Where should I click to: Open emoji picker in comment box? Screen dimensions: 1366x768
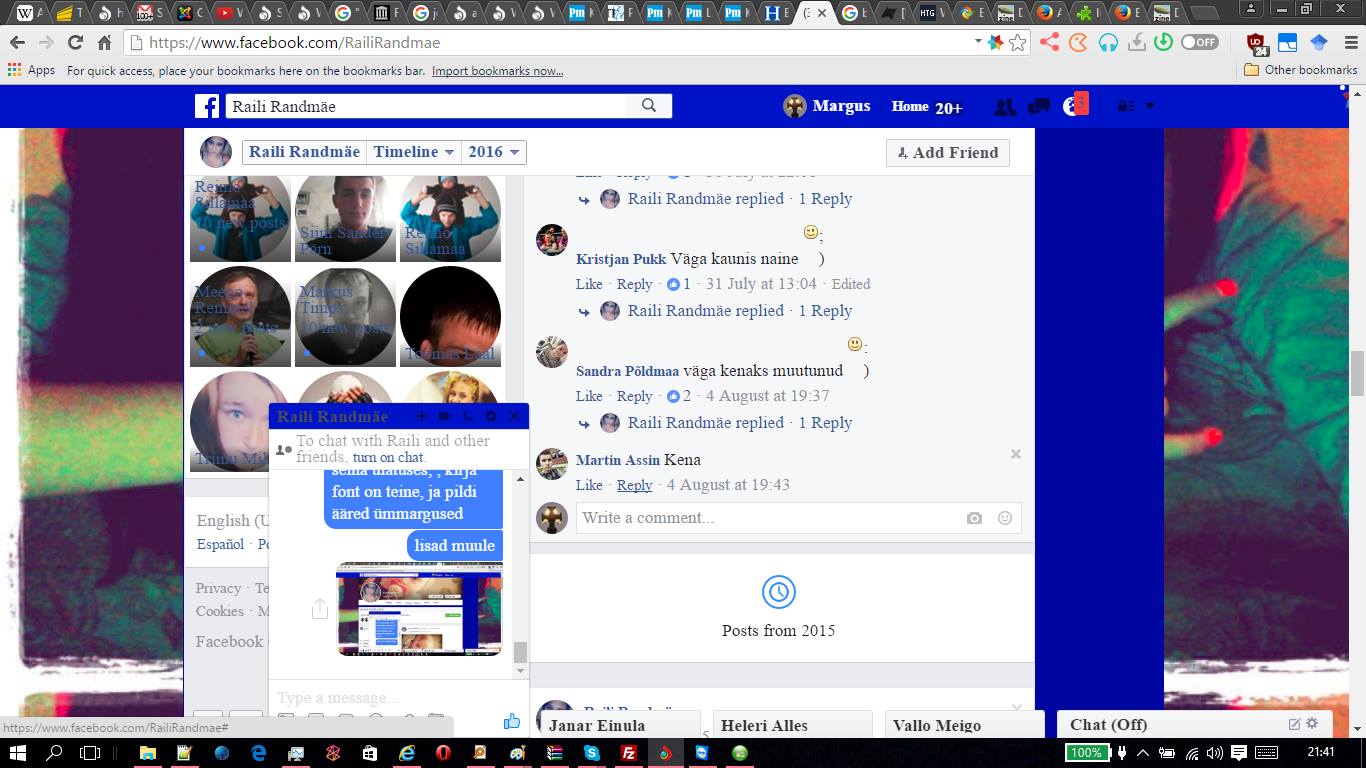tap(1005, 518)
